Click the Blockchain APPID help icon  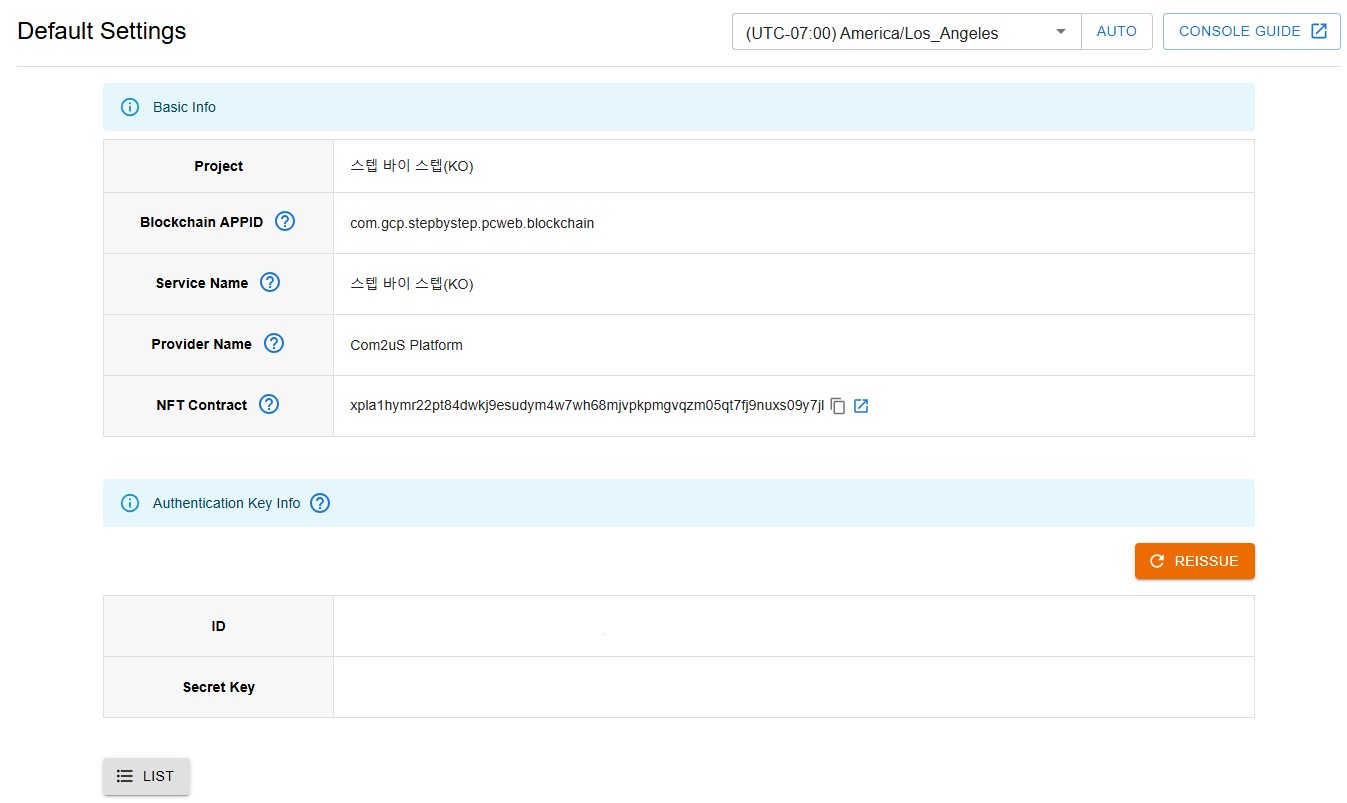click(x=285, y=222)
